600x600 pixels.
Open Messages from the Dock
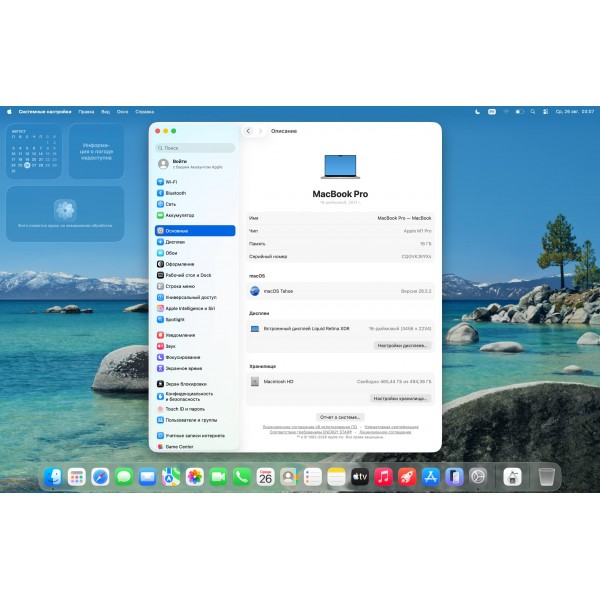click(x=124, y=477)
